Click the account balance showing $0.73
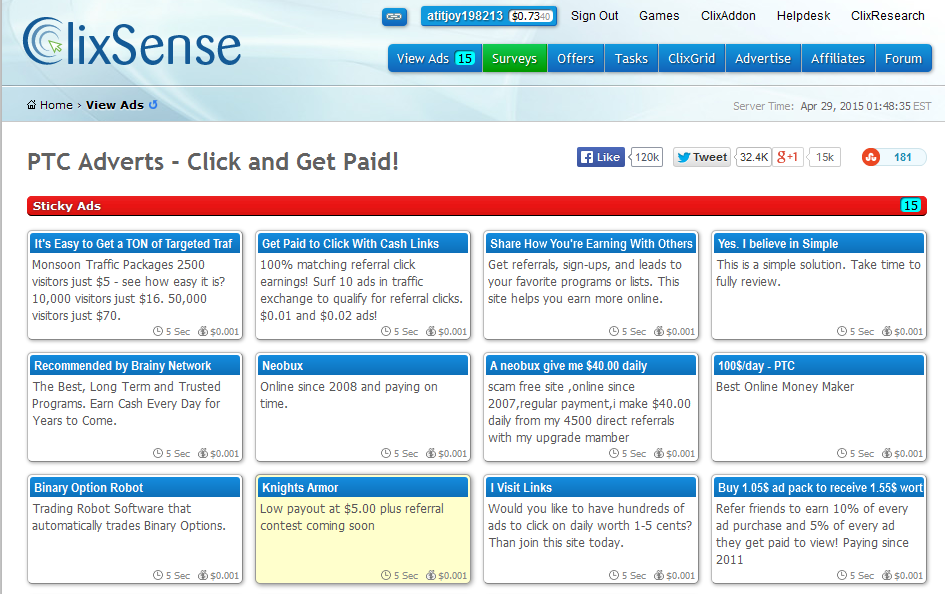This screenshot has width=945, height=594. 529,15
